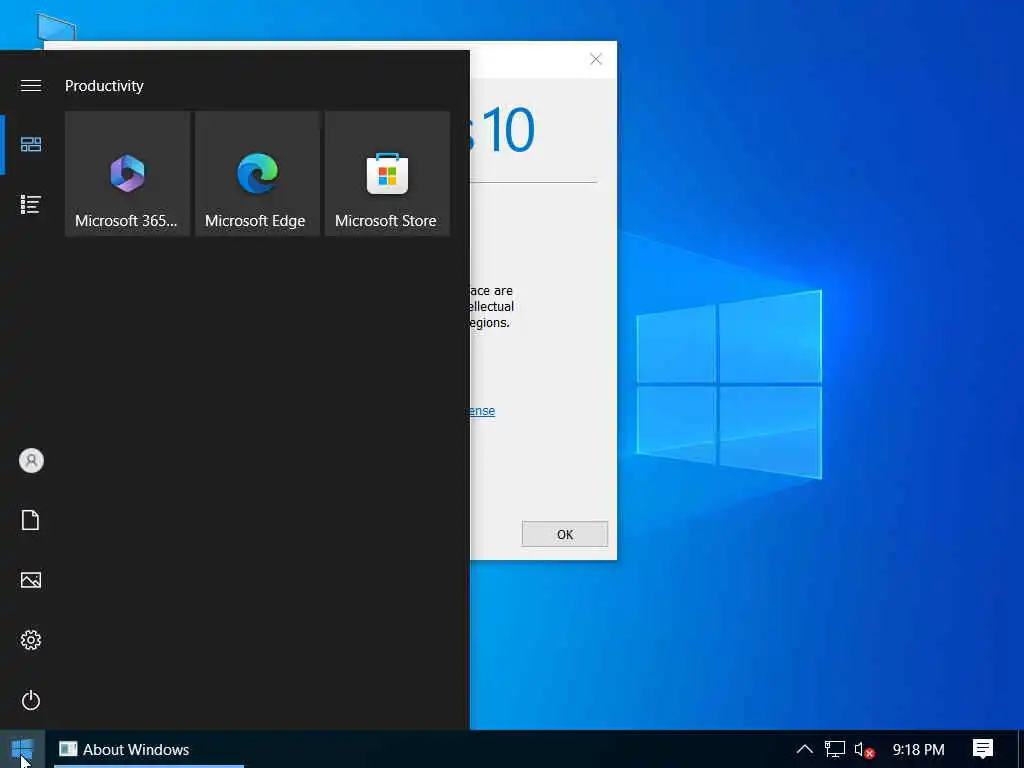1024x768 pixels.
Task: Open the Power options icon
Action: coord(31,700)
